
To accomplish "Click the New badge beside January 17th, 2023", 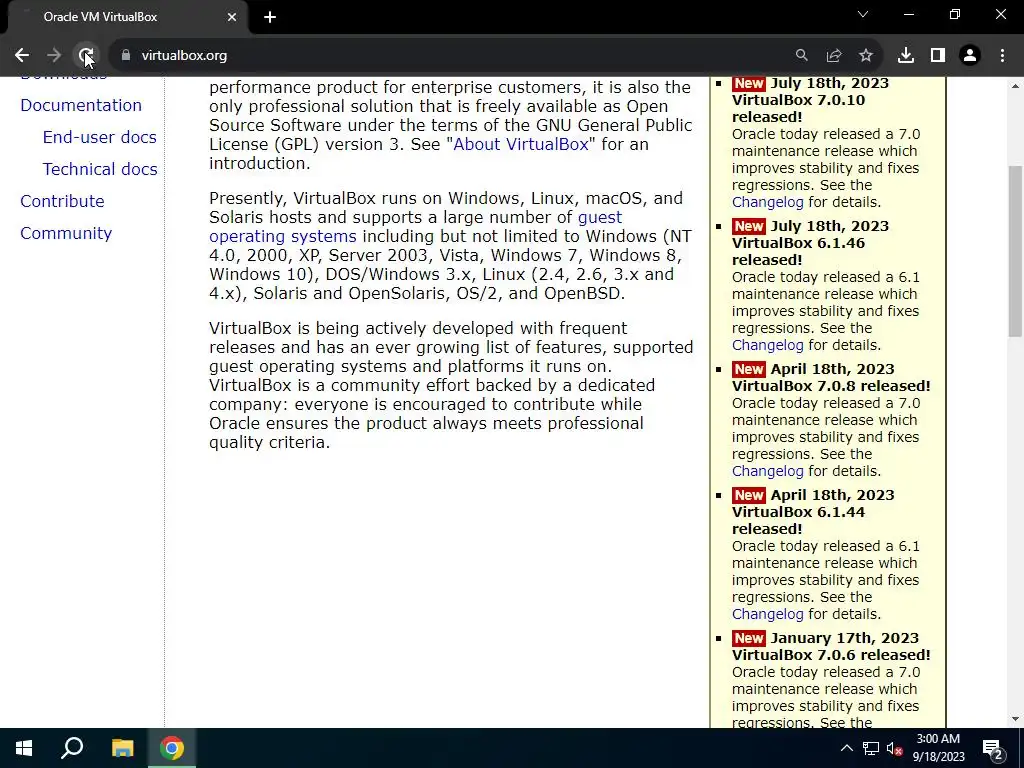I will point(748,639).
